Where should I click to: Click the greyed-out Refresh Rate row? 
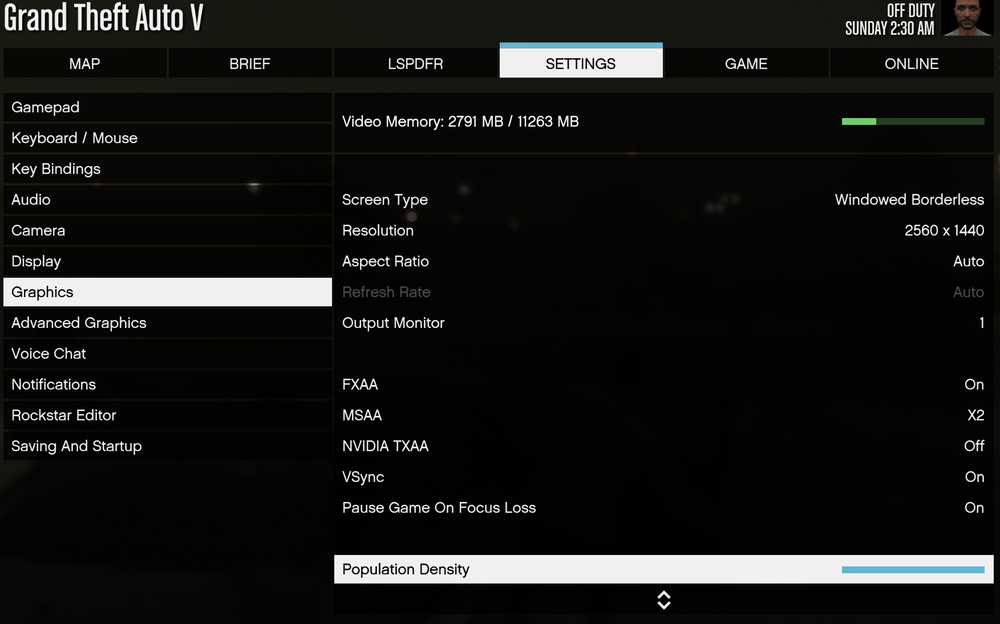tap(664, 292)
